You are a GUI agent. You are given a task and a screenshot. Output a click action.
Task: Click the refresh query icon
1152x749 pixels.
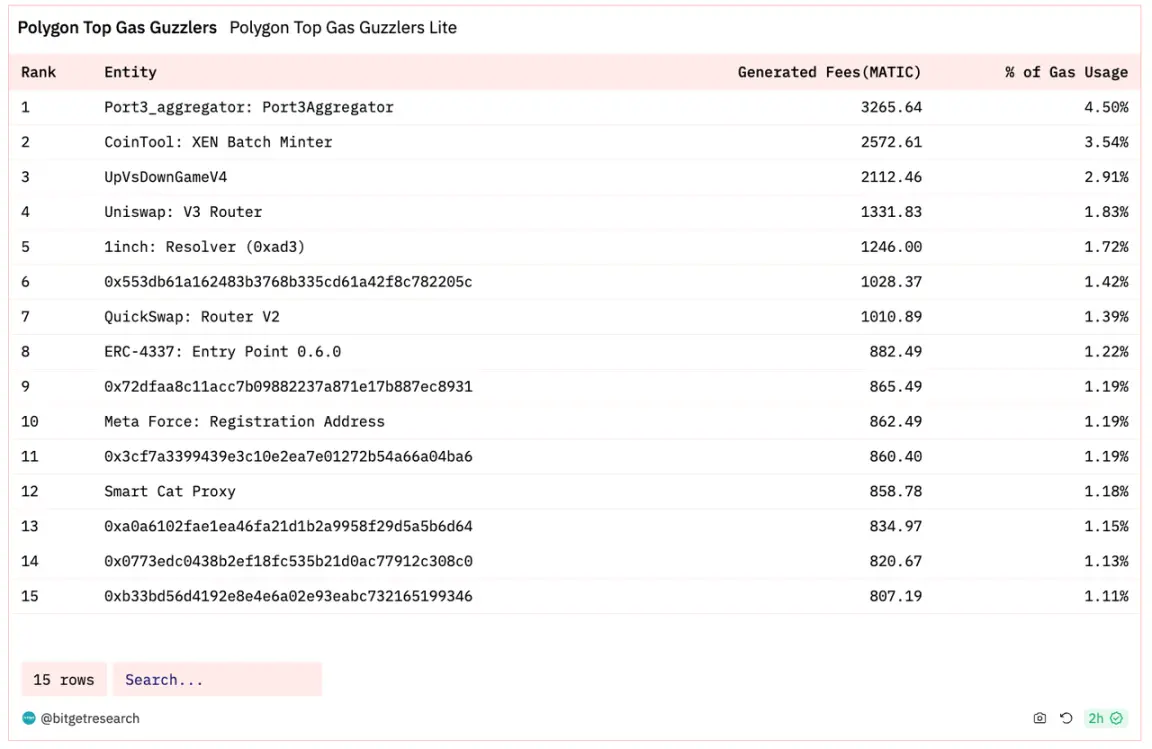1066,718
